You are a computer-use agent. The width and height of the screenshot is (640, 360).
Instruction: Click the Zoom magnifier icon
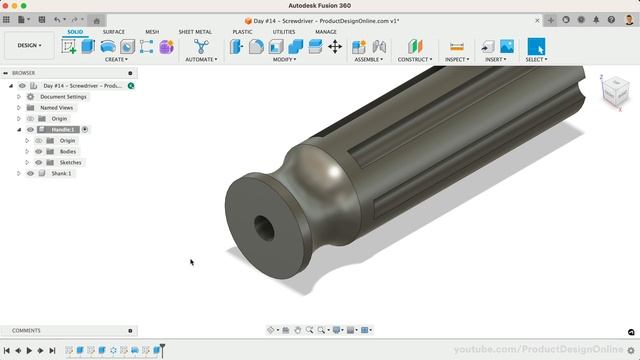click(x=309, y=330)
